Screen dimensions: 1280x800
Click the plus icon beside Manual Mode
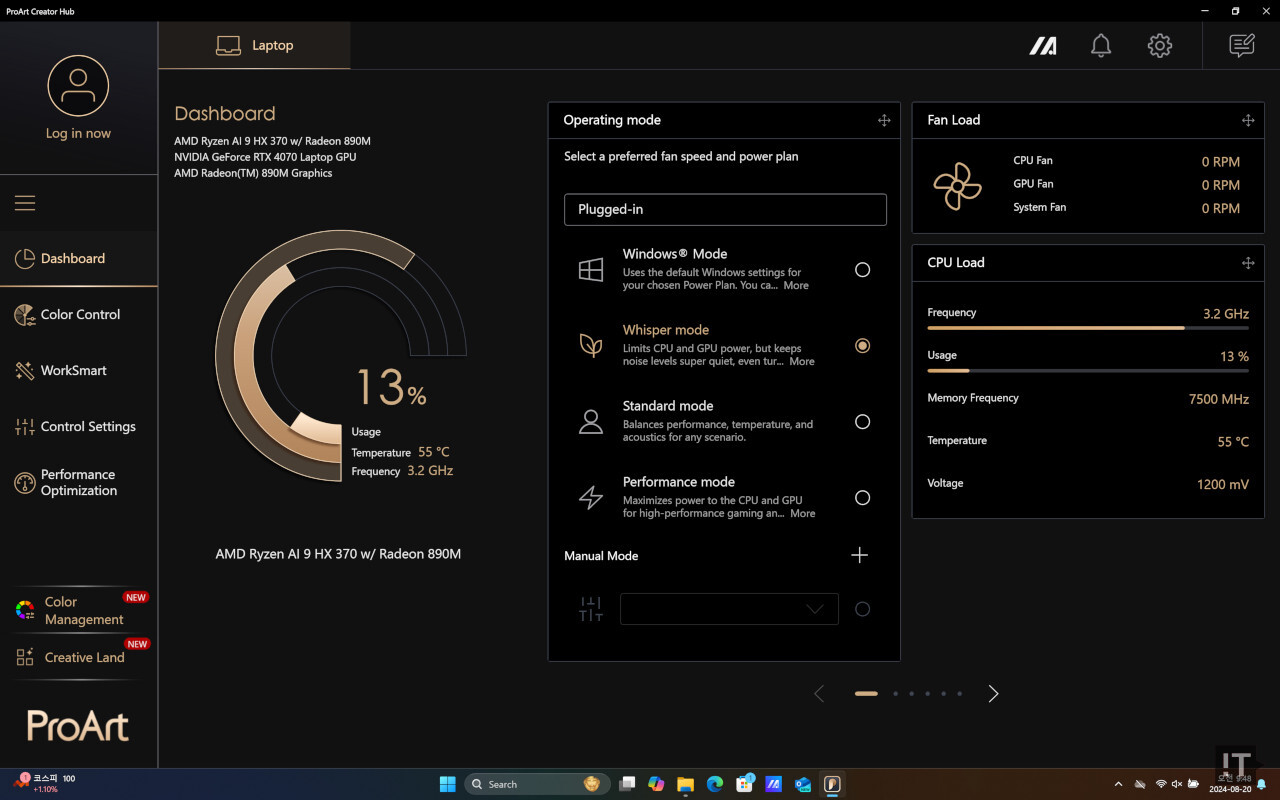pos(859,555)
